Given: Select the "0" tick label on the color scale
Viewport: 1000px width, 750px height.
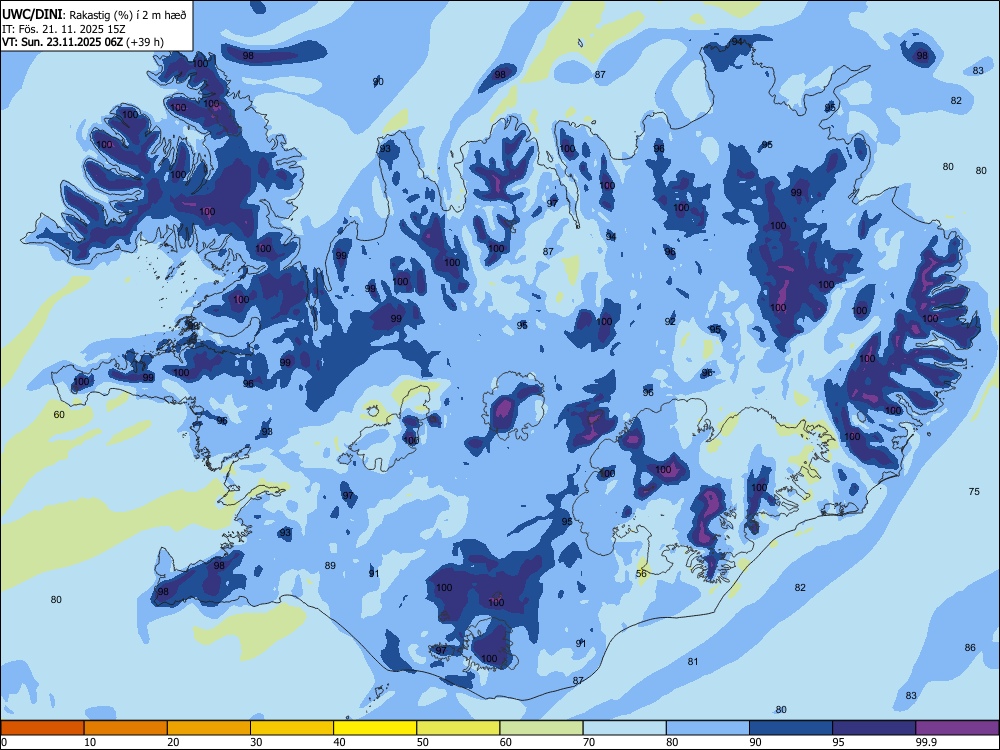Looking at the screenshot, I should pyautogui.click(x=4, y=742).
